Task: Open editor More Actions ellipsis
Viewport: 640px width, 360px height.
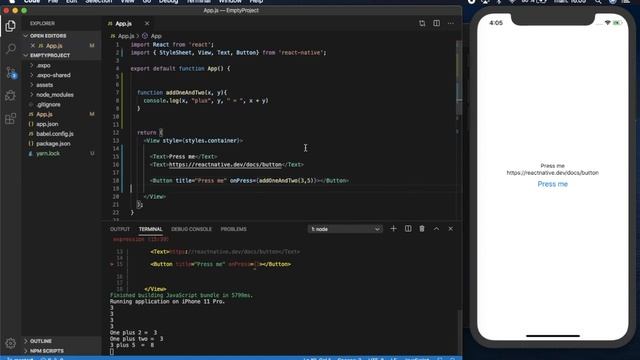Action: (451, 23)
